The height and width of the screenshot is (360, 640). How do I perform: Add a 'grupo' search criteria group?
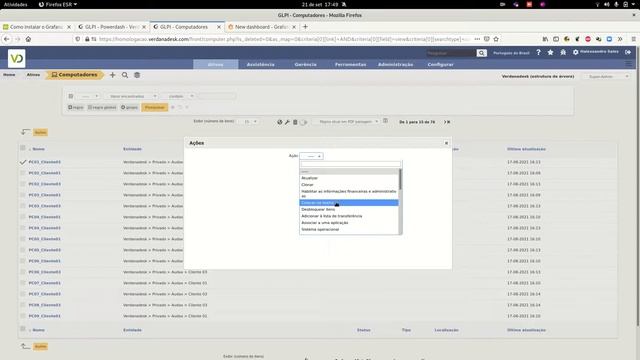click(129, 107)
